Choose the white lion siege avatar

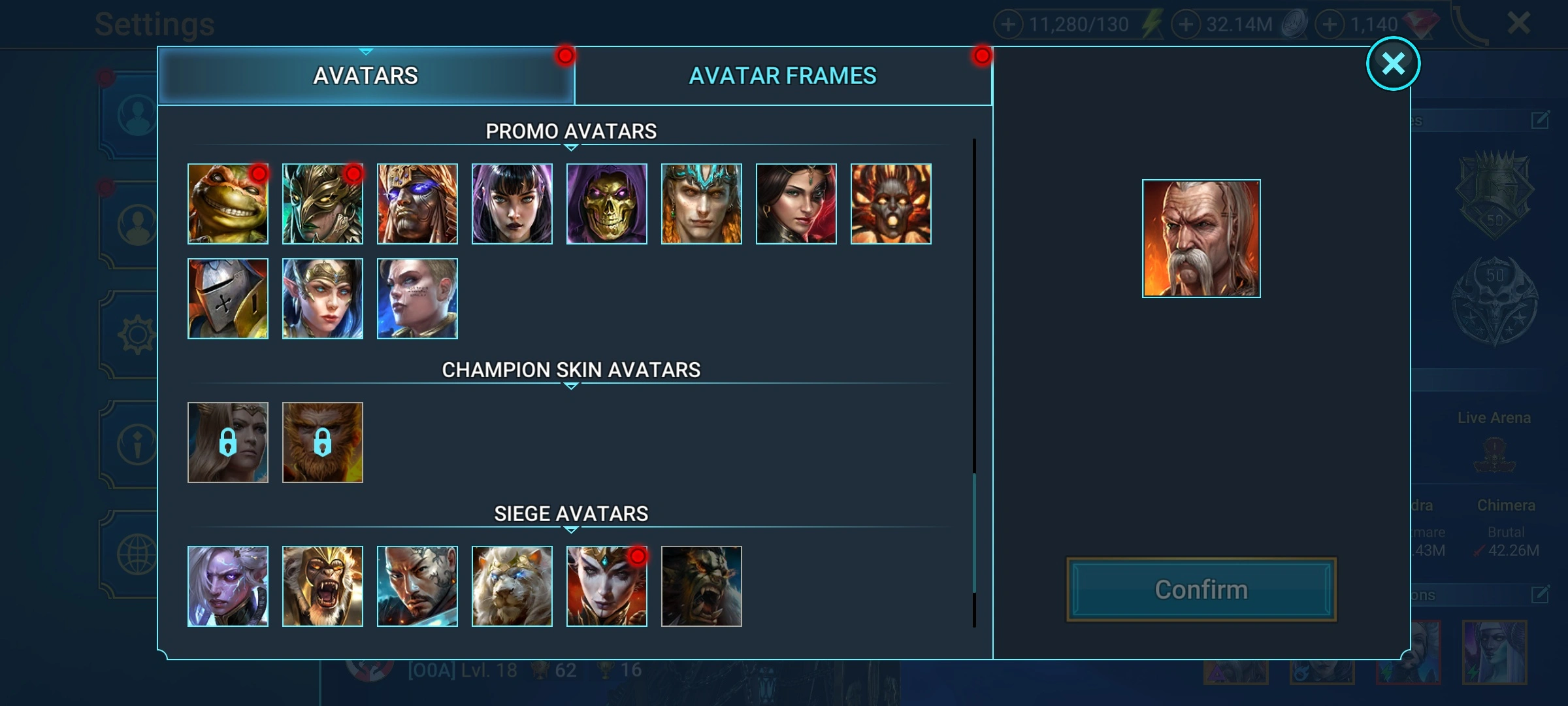(x=512, y=586)
